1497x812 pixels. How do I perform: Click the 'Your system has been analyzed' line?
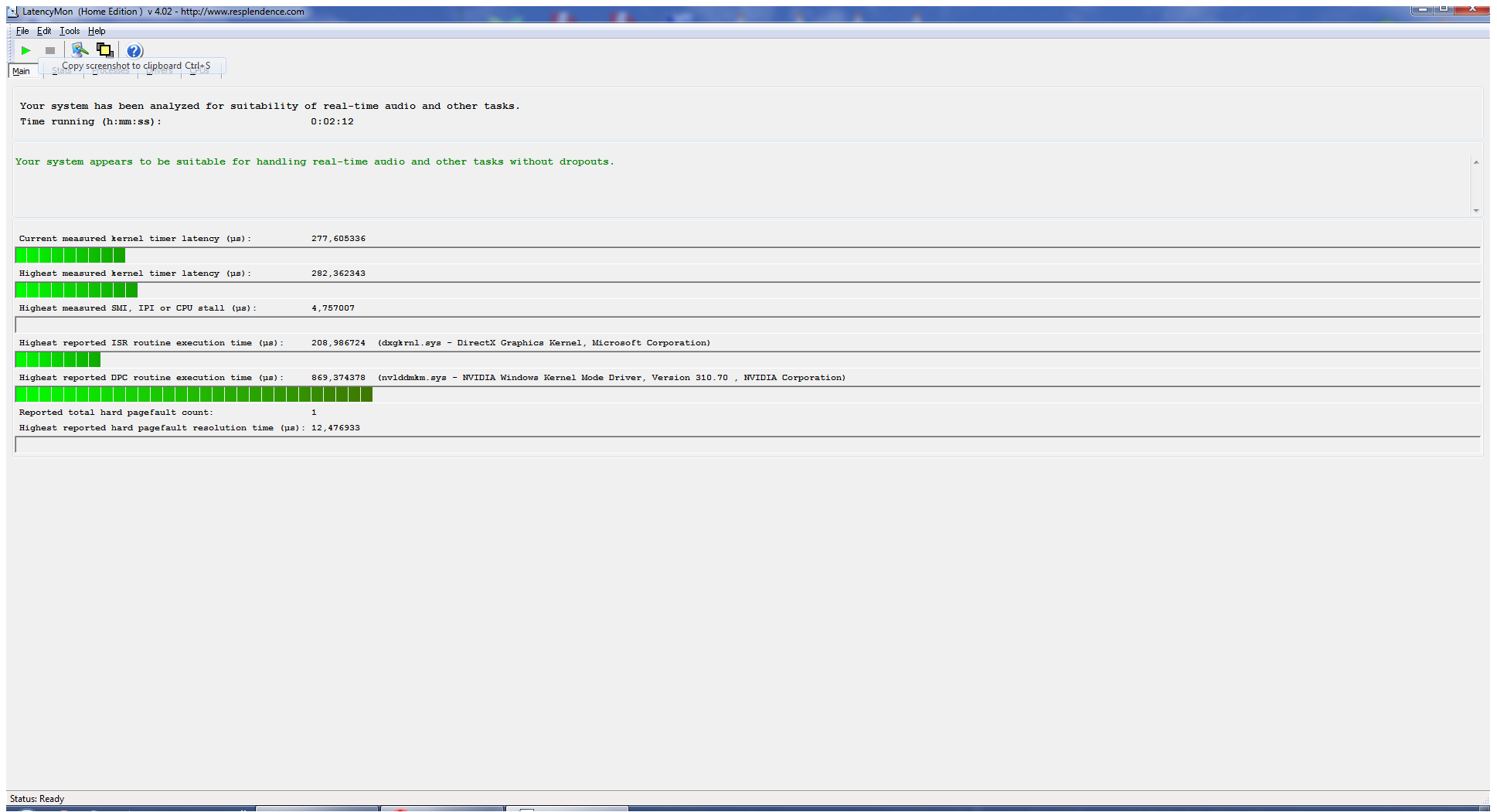click(270, 107)
